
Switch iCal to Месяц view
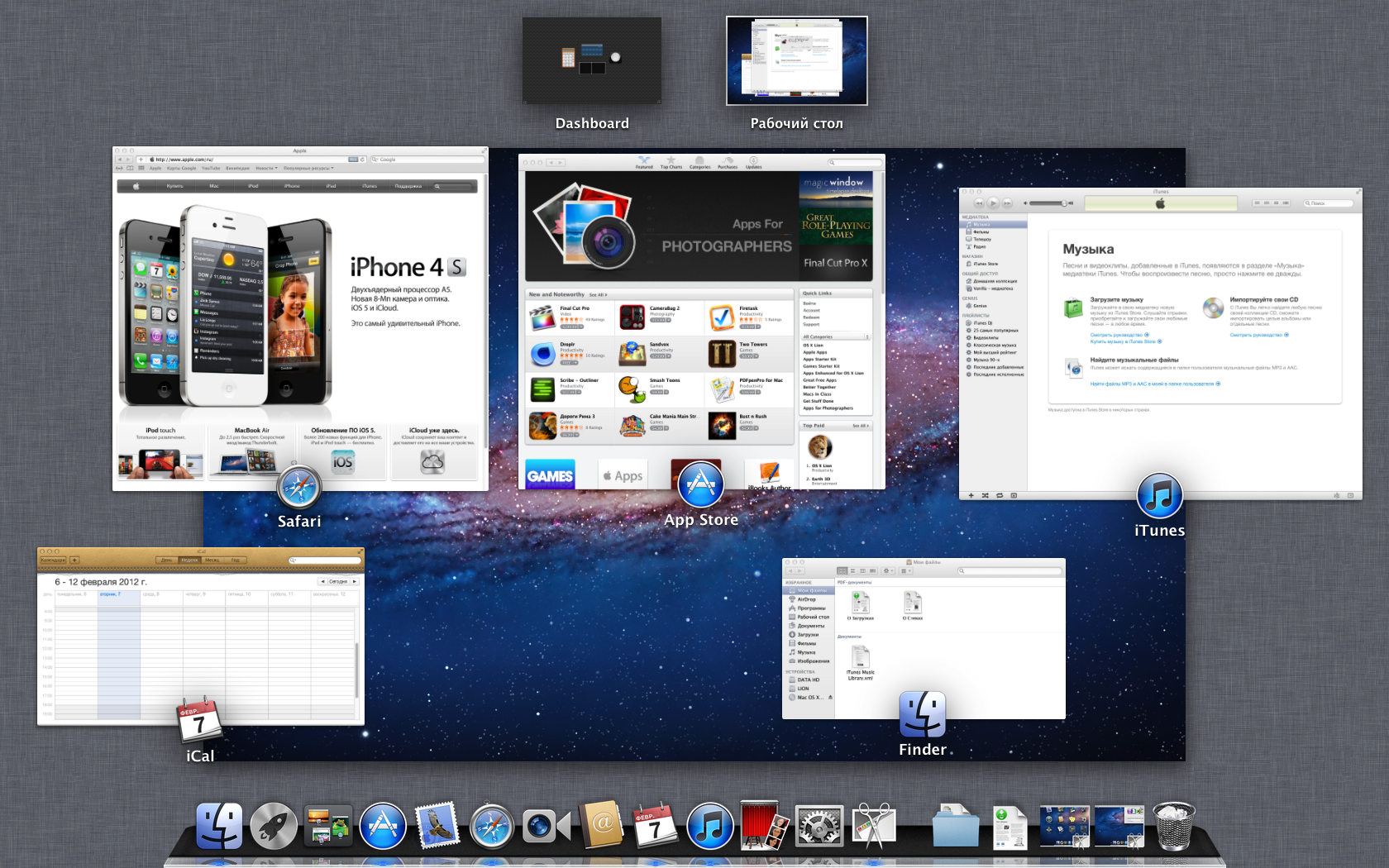click(212, 560)
